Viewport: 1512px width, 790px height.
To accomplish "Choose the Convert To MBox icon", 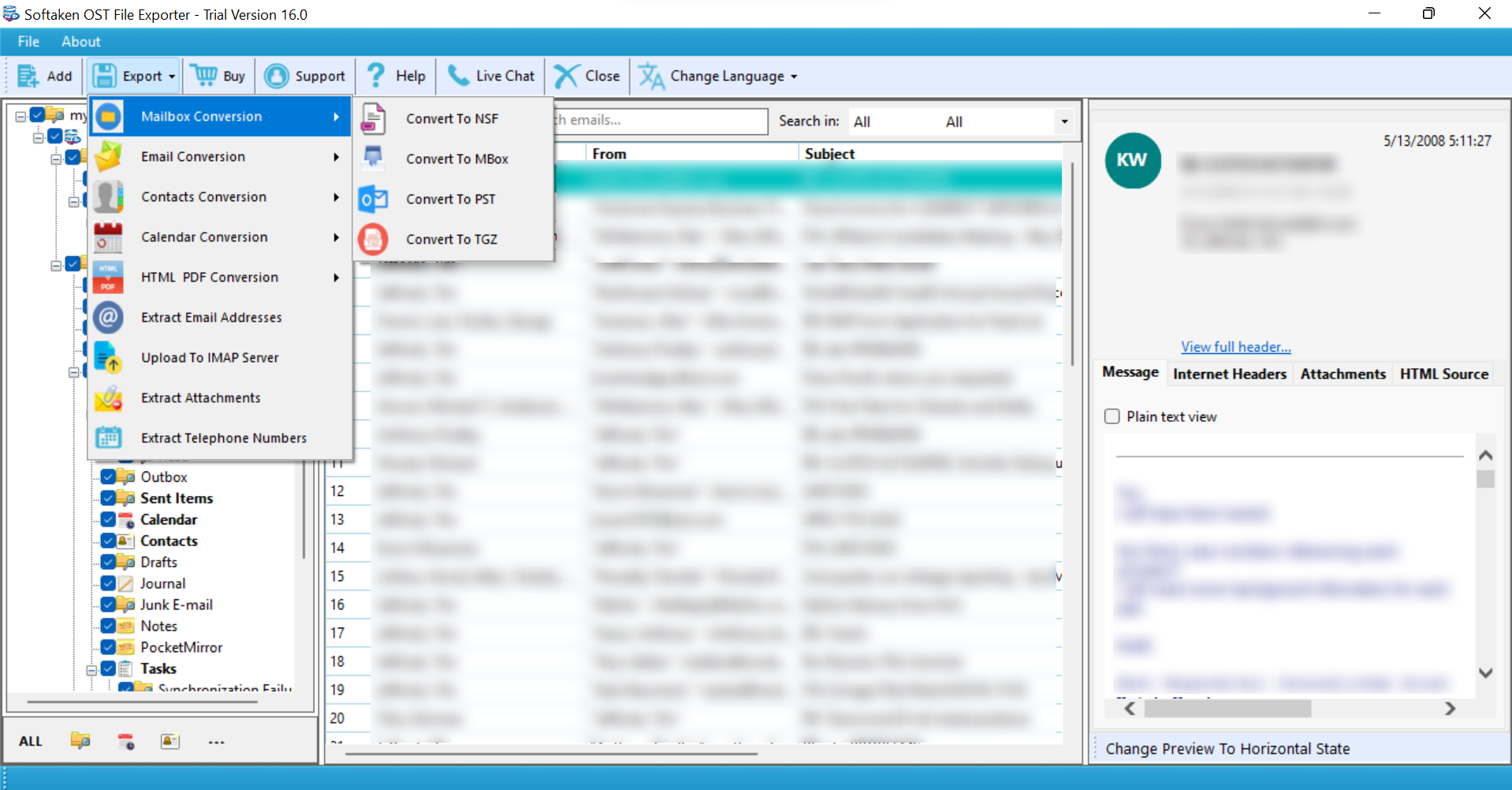I will tap(373, 158).
